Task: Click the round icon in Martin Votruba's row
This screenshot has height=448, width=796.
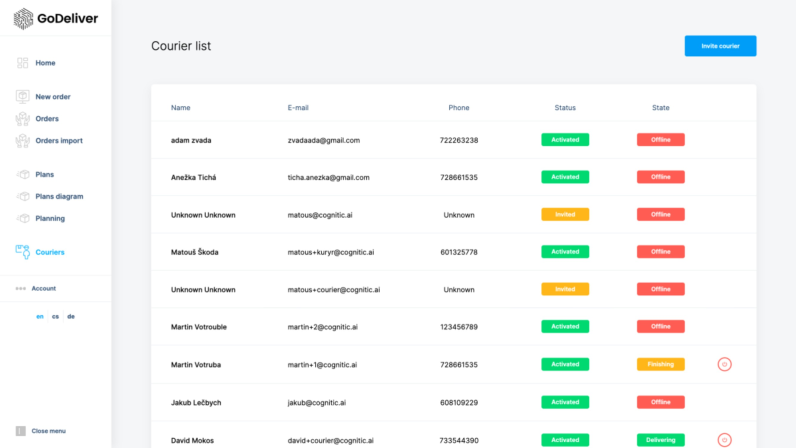Action: tap(724, 365)
